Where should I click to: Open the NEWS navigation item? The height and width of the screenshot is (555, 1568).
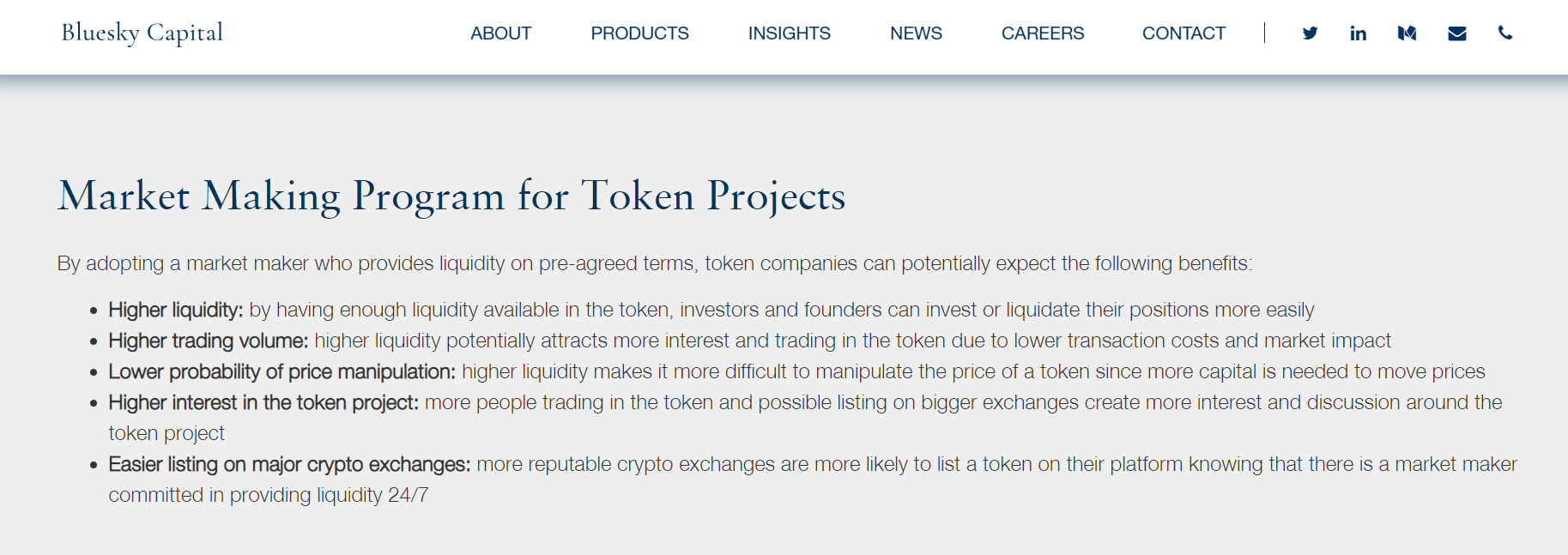[915, 33]
